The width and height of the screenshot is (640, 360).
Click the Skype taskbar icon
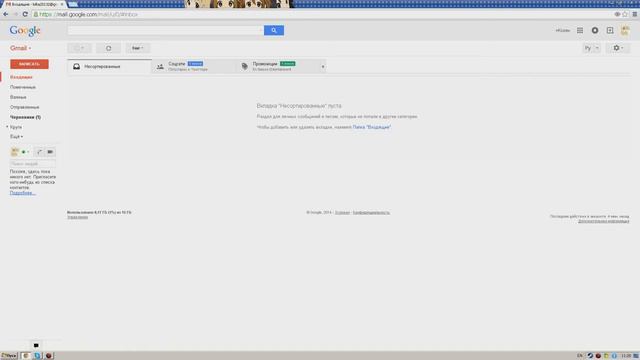(x=37, y=356)
